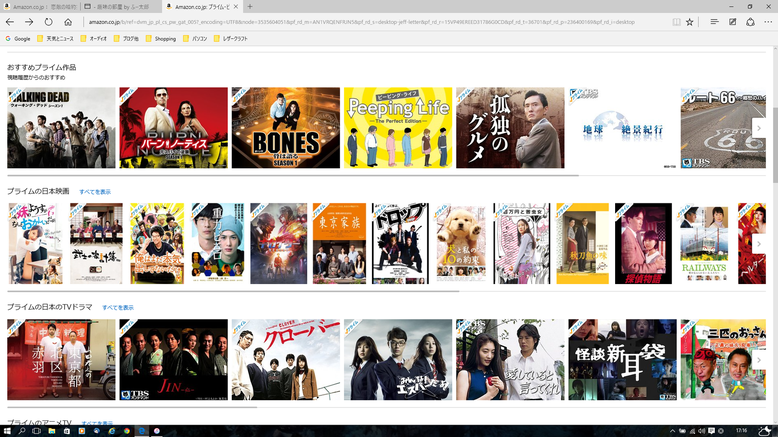The image size is (778, 437).
Task: Toggle reading view book icon
Action: (676, 22)
